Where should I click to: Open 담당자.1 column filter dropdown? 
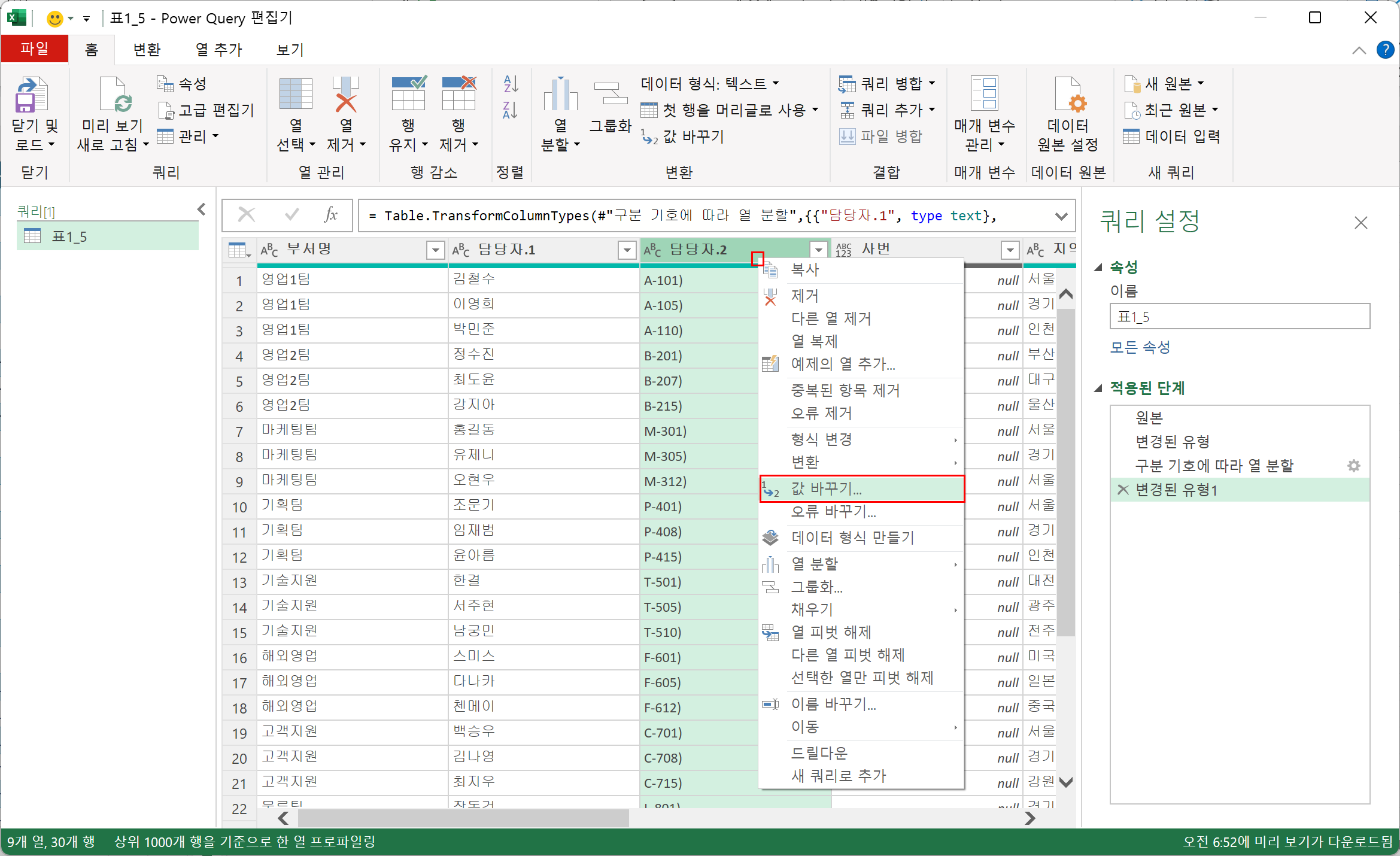[x=627, y=250]
